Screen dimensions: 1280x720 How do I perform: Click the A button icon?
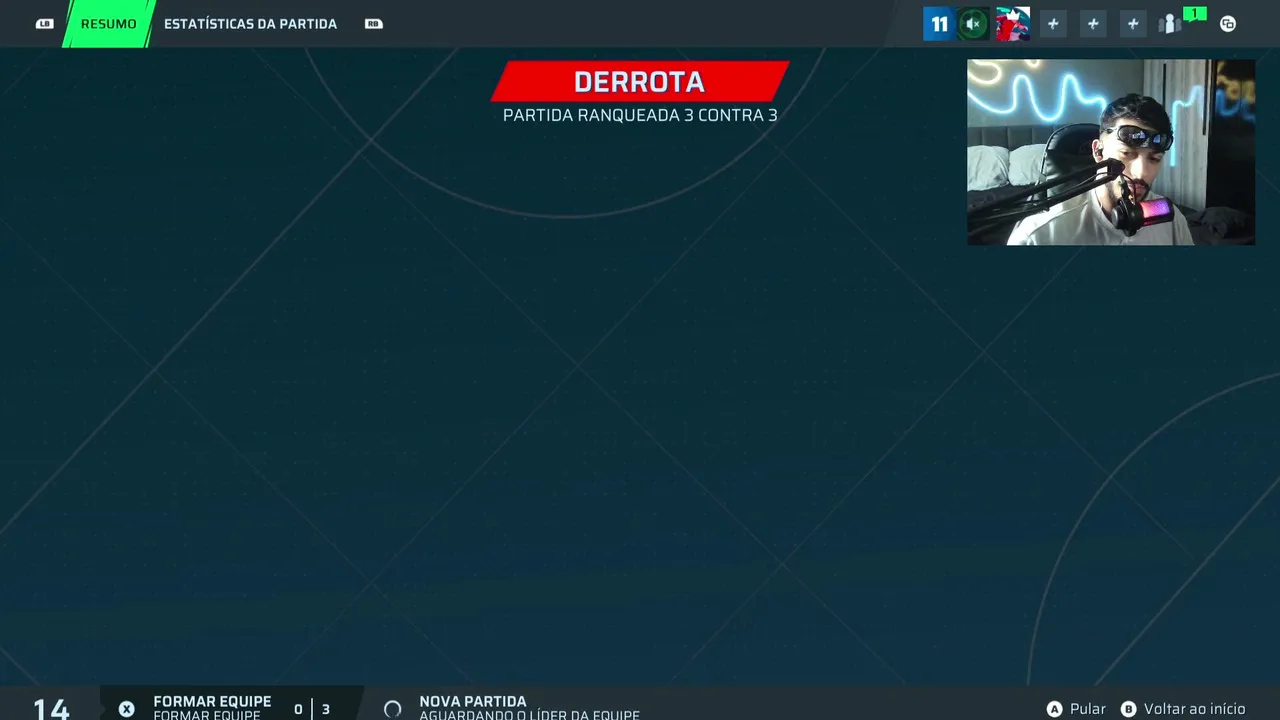pos(1054,709)
